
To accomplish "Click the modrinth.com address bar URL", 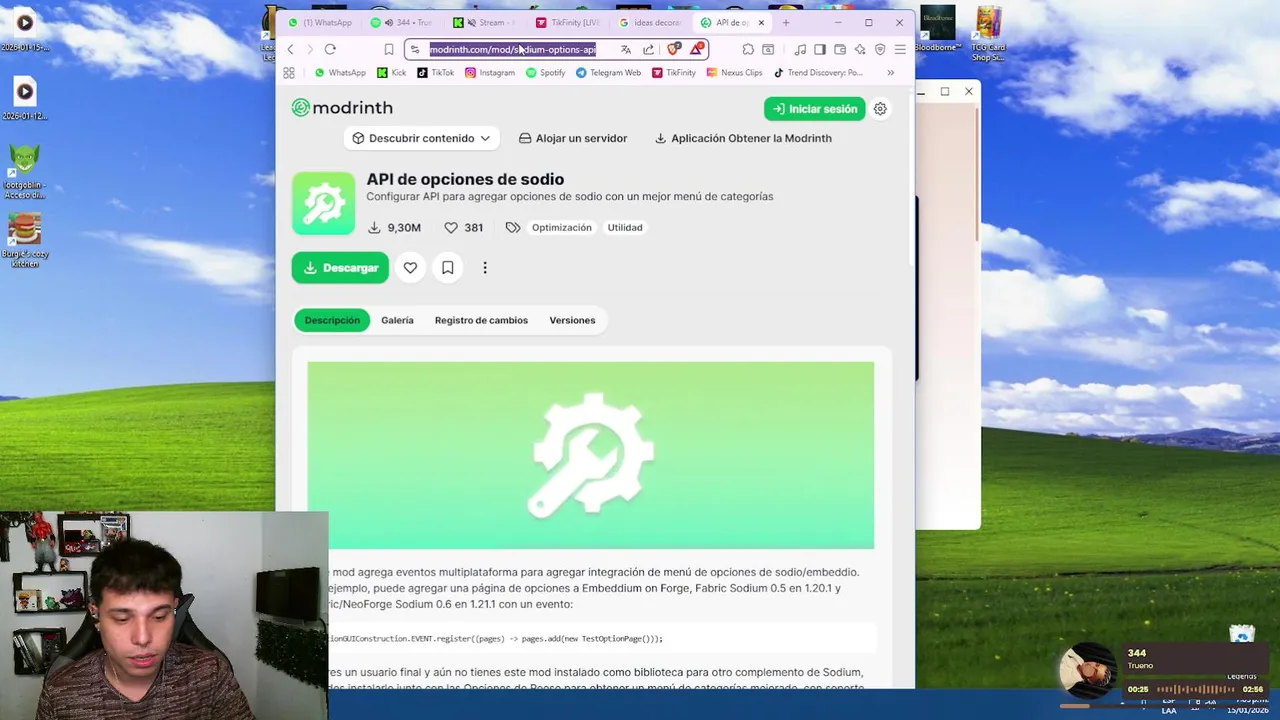I will (x=513, y=49).
